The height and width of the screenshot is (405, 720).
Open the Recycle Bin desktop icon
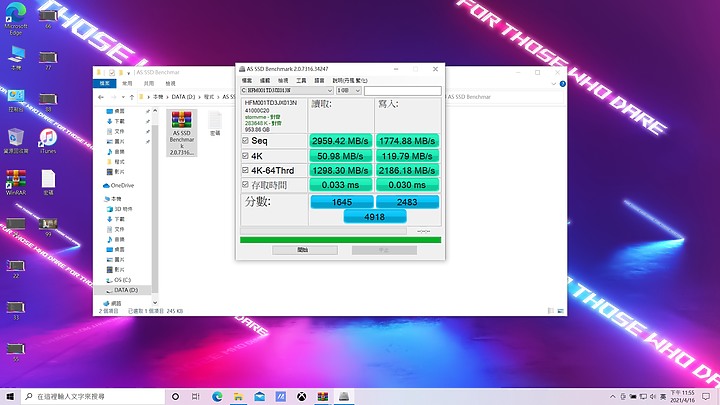[16, 141]
